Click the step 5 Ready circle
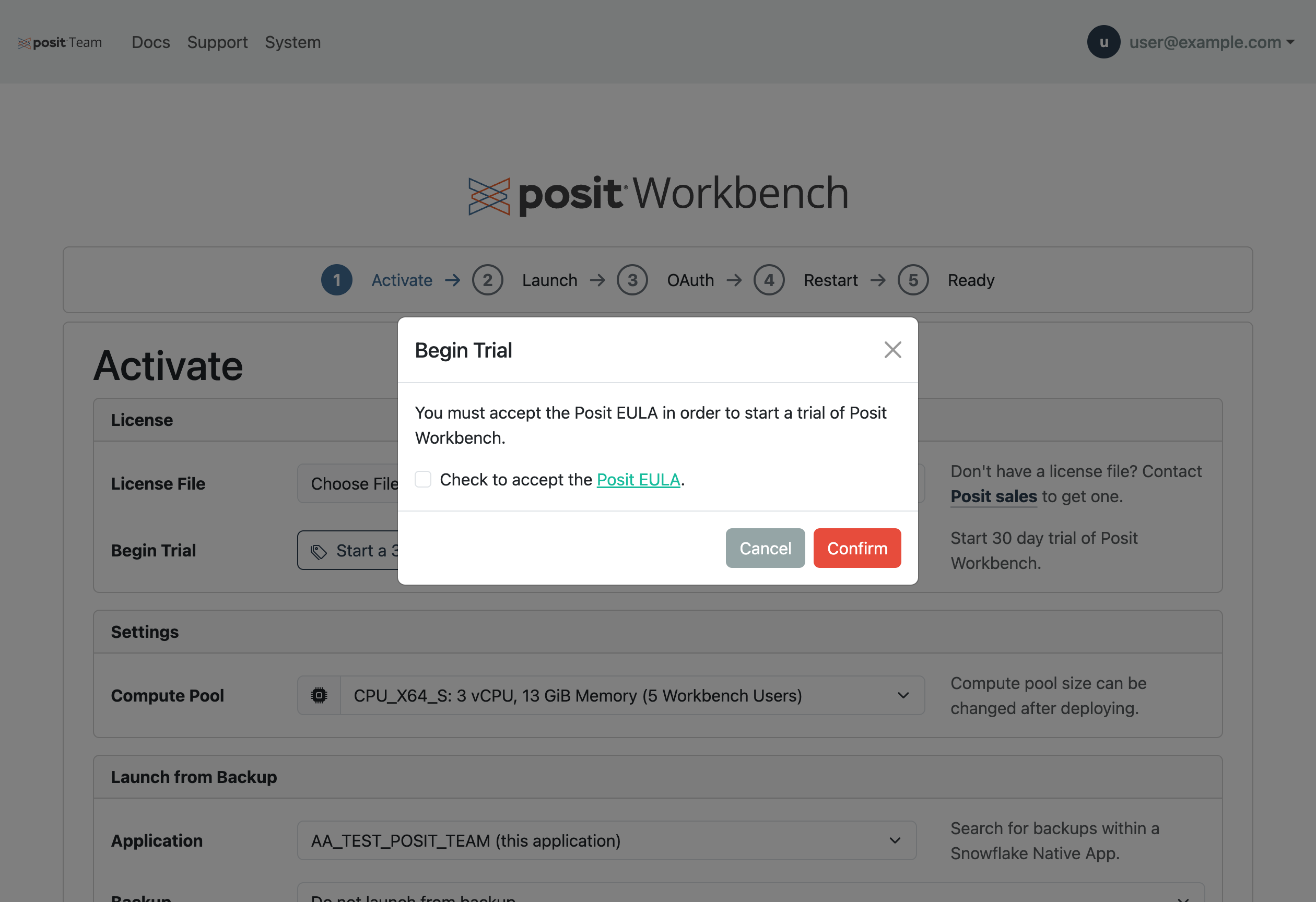Viewport: 1316px width, 902px height. tap(913, 280)
